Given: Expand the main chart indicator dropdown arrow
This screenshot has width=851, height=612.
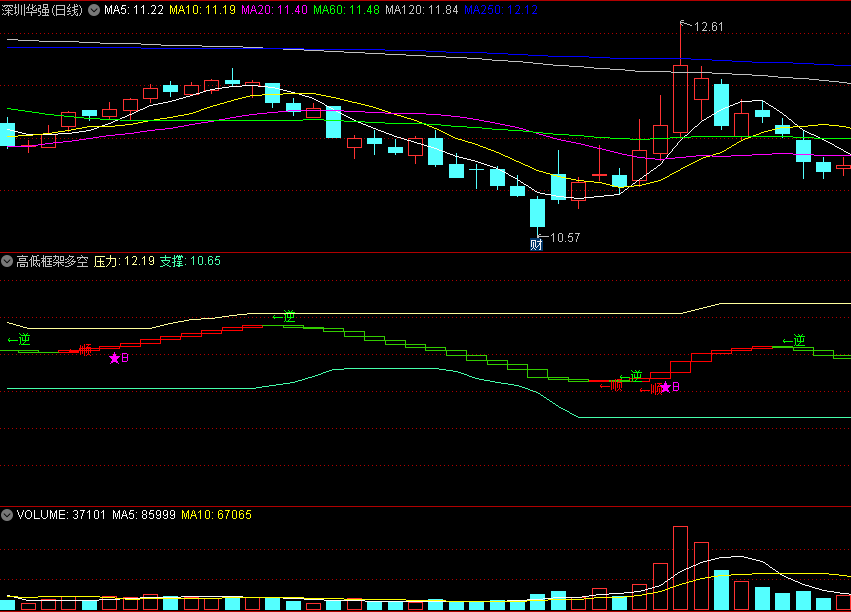Looking at the screenshot, I should (x=94, y=10).
